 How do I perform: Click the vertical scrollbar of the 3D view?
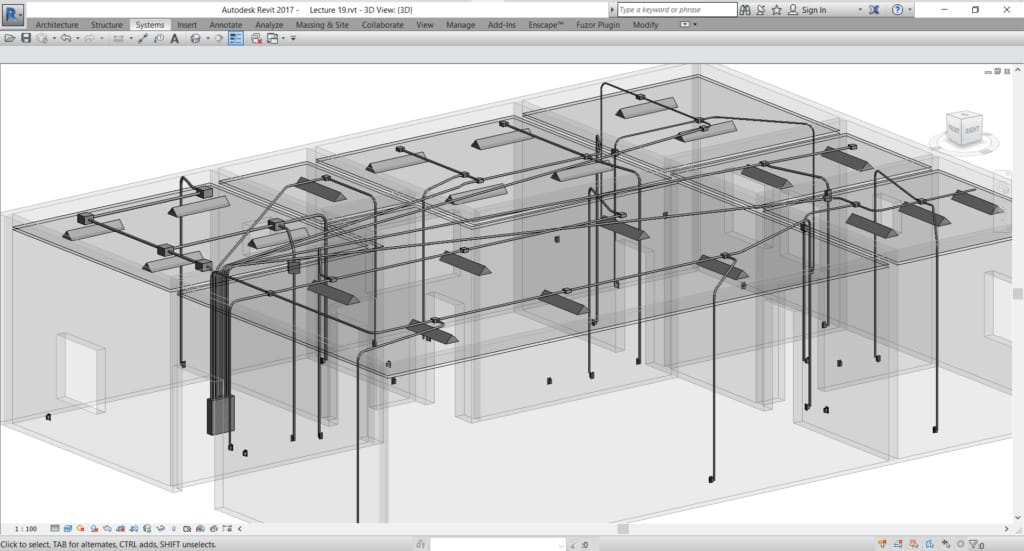(1017, 294)
